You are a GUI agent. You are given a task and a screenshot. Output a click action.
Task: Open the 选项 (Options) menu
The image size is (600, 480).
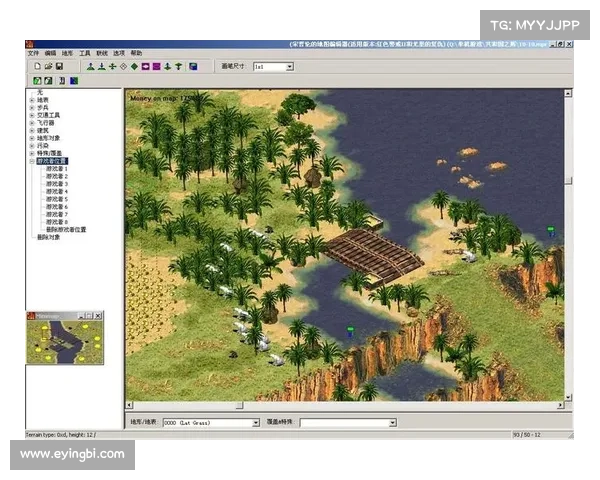coord(119,53)
